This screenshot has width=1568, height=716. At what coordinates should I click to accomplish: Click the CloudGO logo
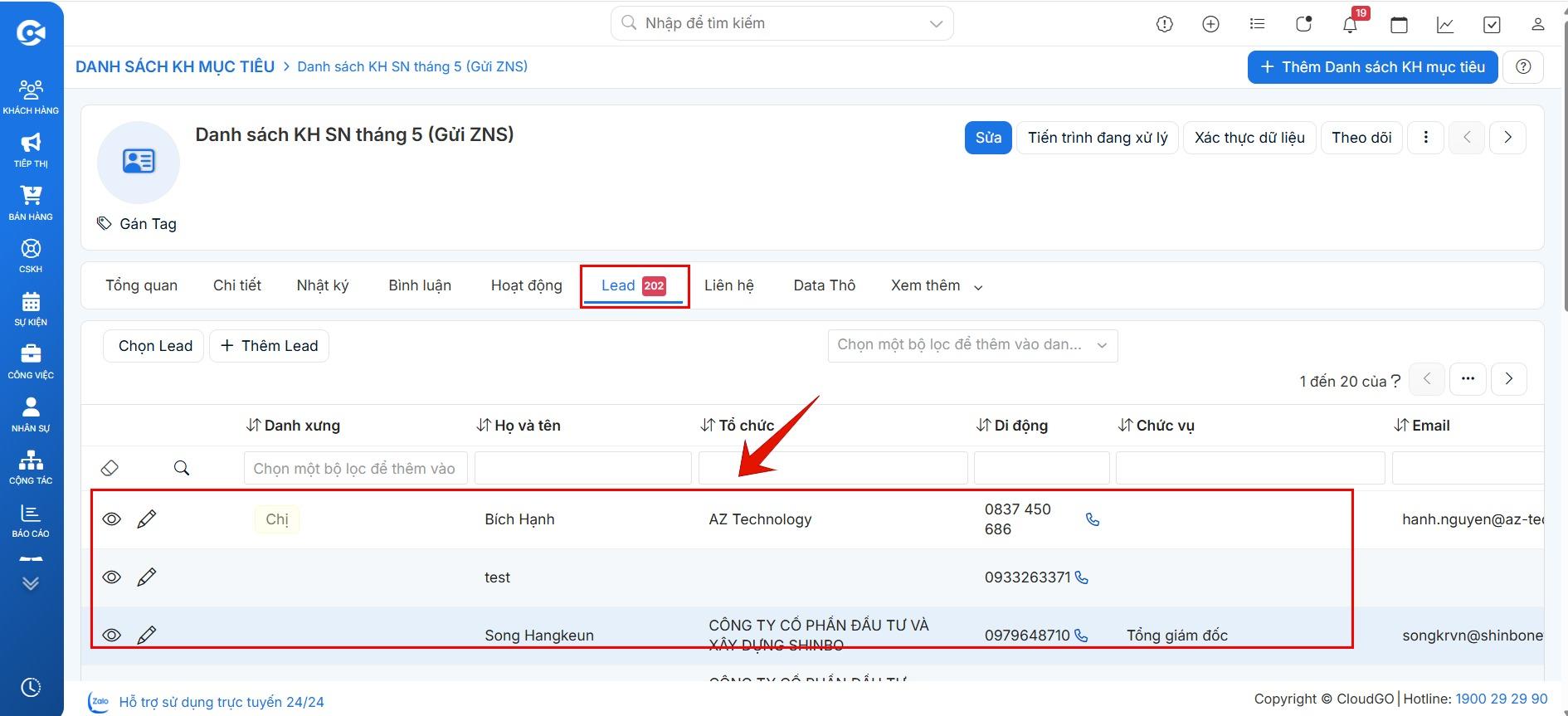[31, 32]
